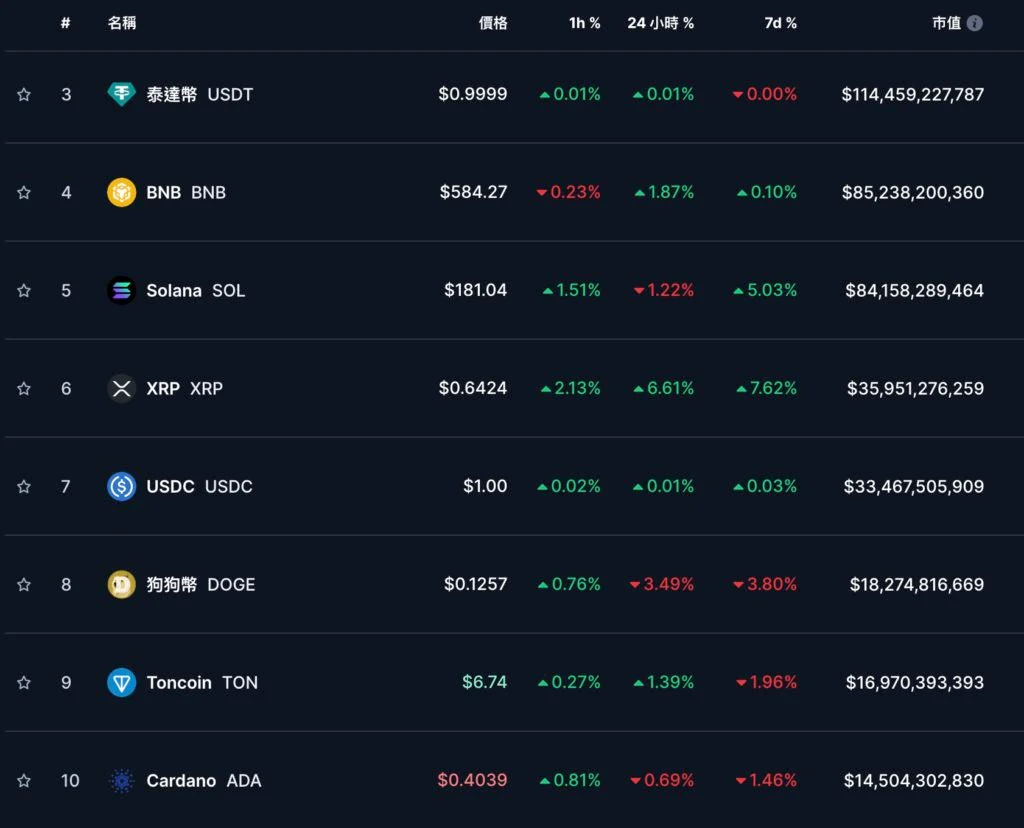
Task: Sort by 24 小時 % column
Action: pyautogui.click(x=660, y=22)
